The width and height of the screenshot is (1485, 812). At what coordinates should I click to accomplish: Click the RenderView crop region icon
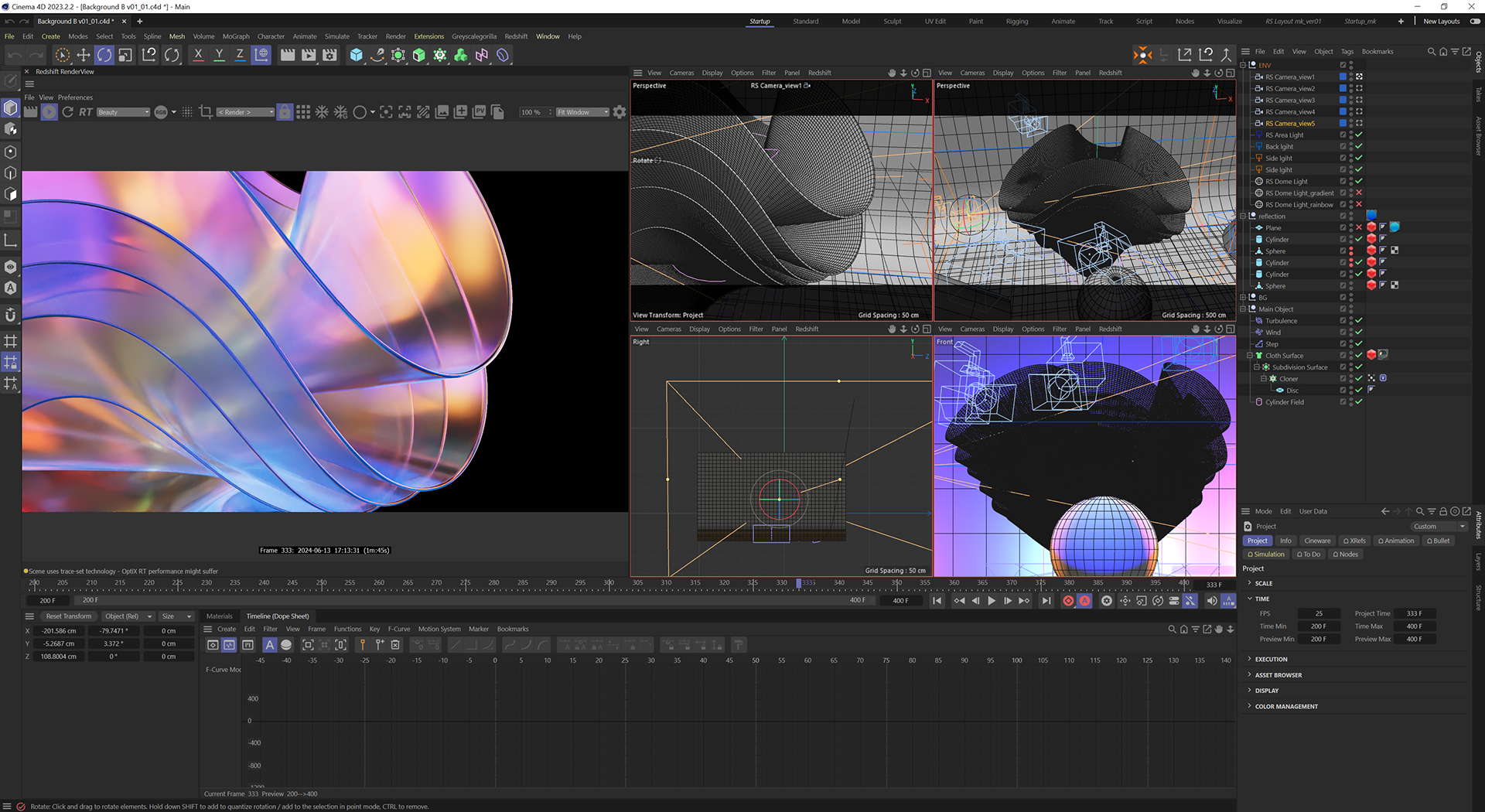pyautogui.click(x=206, y=112)
